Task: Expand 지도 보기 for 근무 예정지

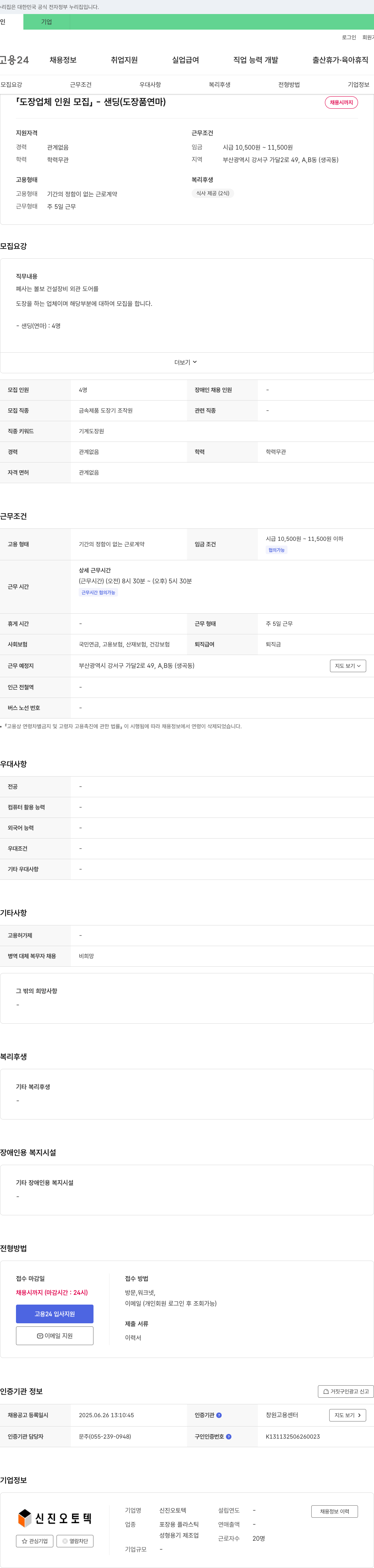Action: (348, 666)
